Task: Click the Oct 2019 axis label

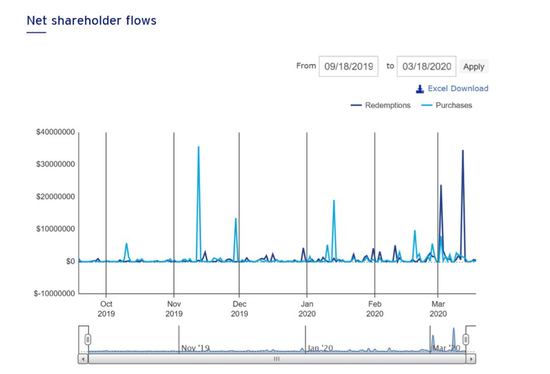Action: point(106,309)
